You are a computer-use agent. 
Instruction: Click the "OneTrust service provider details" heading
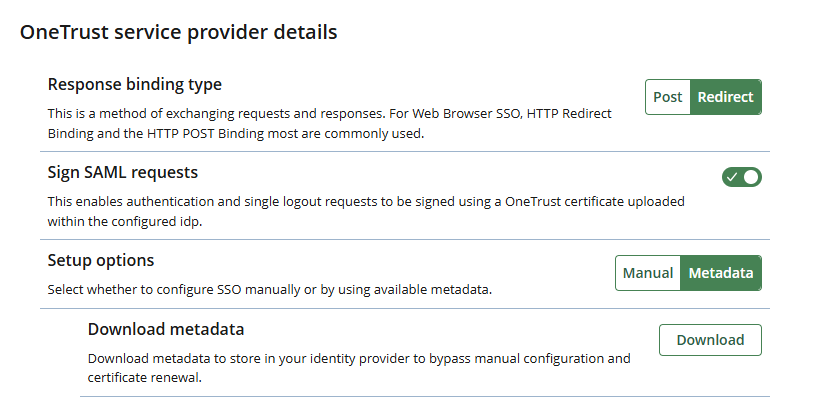179,32
